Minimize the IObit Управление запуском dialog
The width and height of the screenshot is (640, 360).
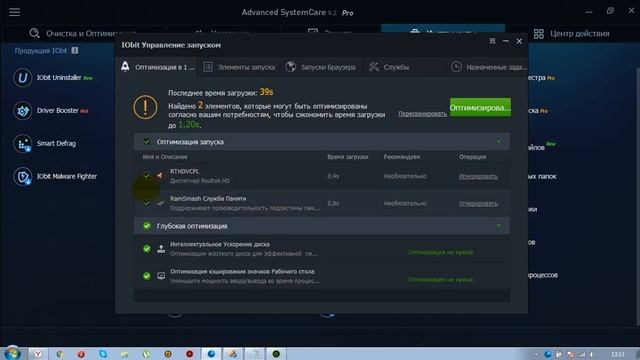point(506,41)
